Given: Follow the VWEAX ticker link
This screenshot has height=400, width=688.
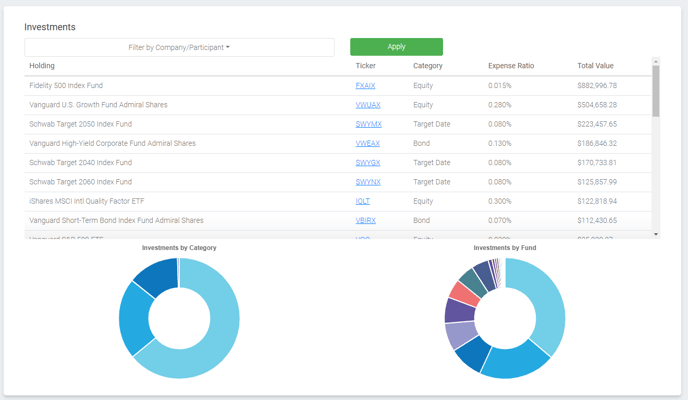Looking at the screenshot, I should tap(367, 143).
